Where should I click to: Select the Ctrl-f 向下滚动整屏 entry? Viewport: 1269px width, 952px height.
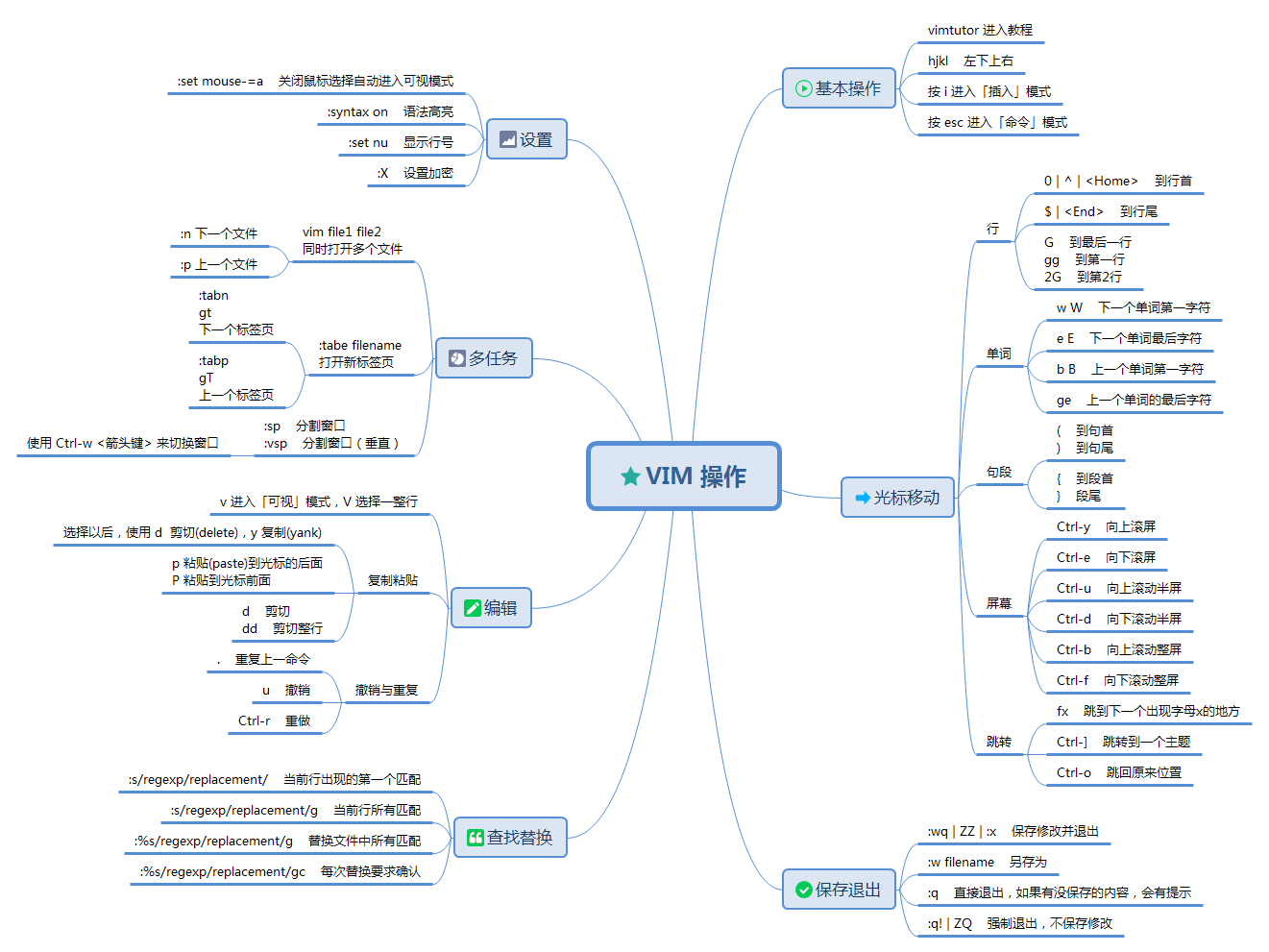tap(1117, 680)
